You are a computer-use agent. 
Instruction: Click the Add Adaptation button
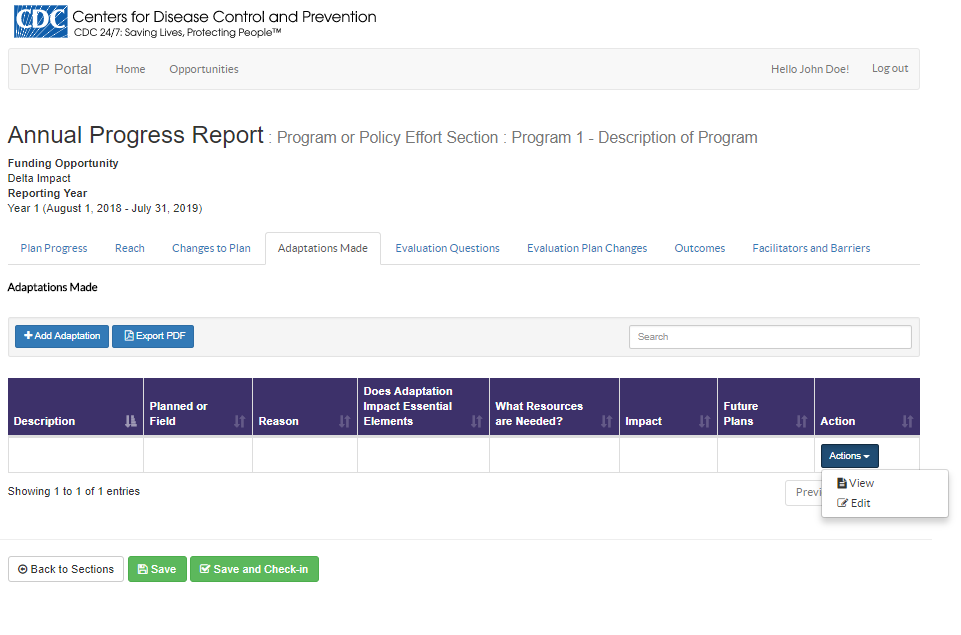click(62, 336)
